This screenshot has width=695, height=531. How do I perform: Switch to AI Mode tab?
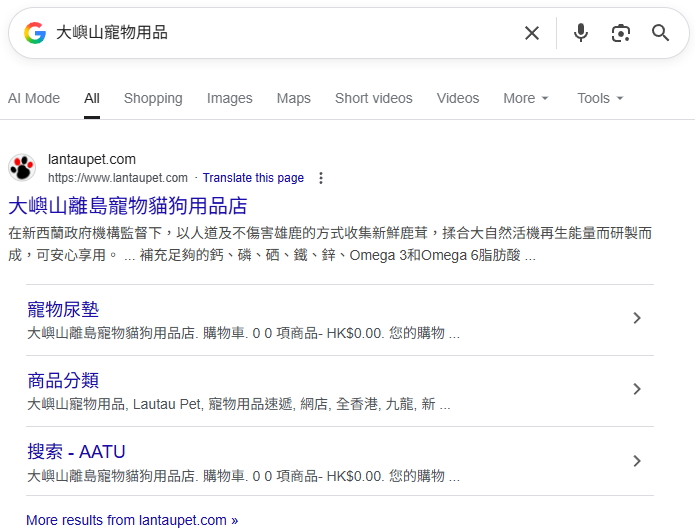point(34,98)
